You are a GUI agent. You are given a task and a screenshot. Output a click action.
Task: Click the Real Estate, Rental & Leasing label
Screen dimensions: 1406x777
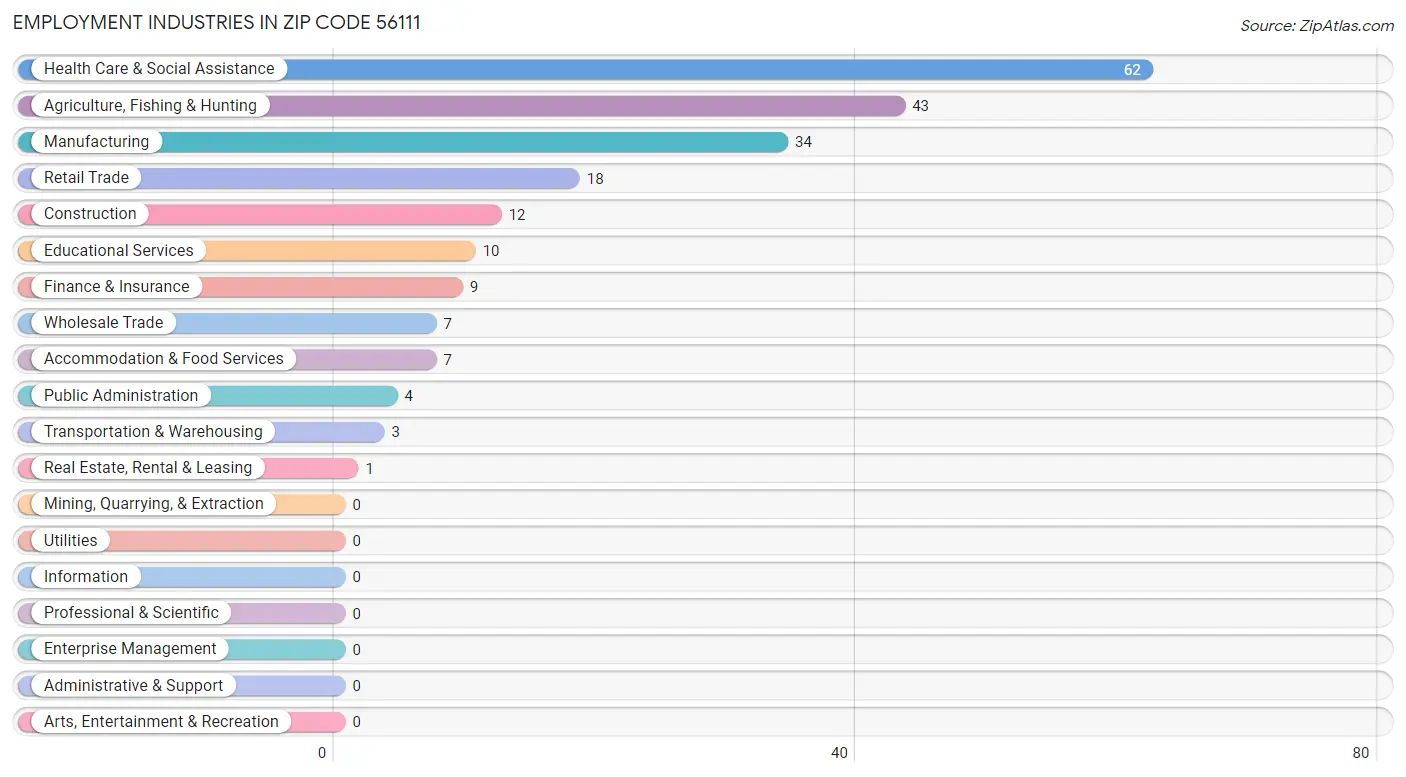point(148,468)
